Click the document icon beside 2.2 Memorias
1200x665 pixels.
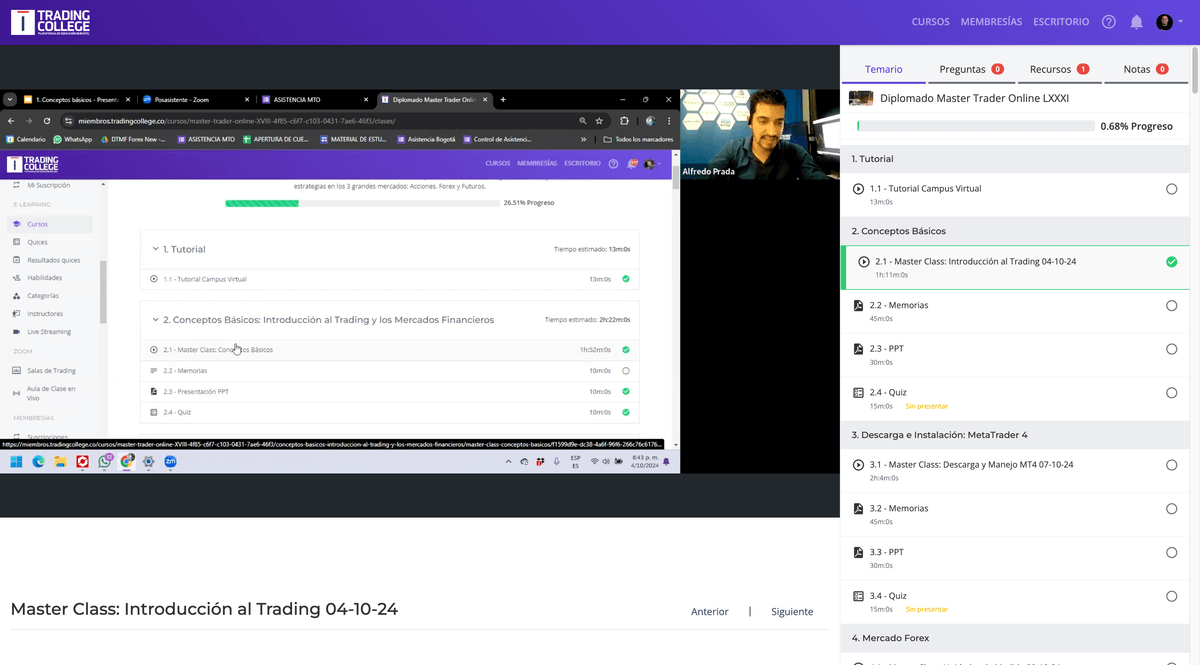coord(858,305)
